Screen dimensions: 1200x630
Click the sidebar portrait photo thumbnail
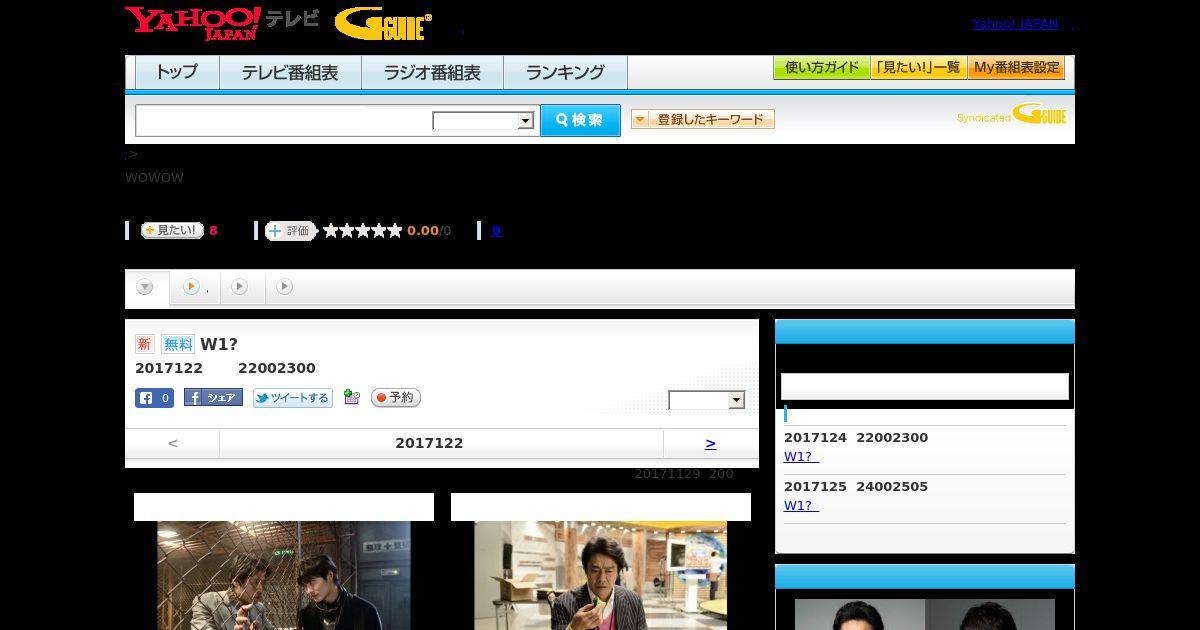click(x=925, y=614)
